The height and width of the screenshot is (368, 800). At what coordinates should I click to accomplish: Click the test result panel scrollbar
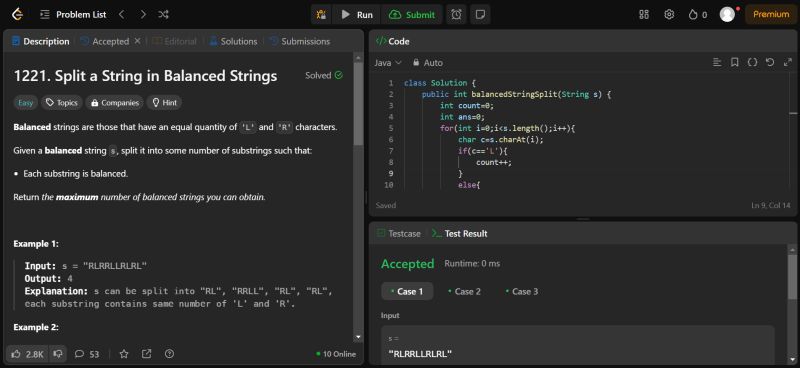pos(792,276)
